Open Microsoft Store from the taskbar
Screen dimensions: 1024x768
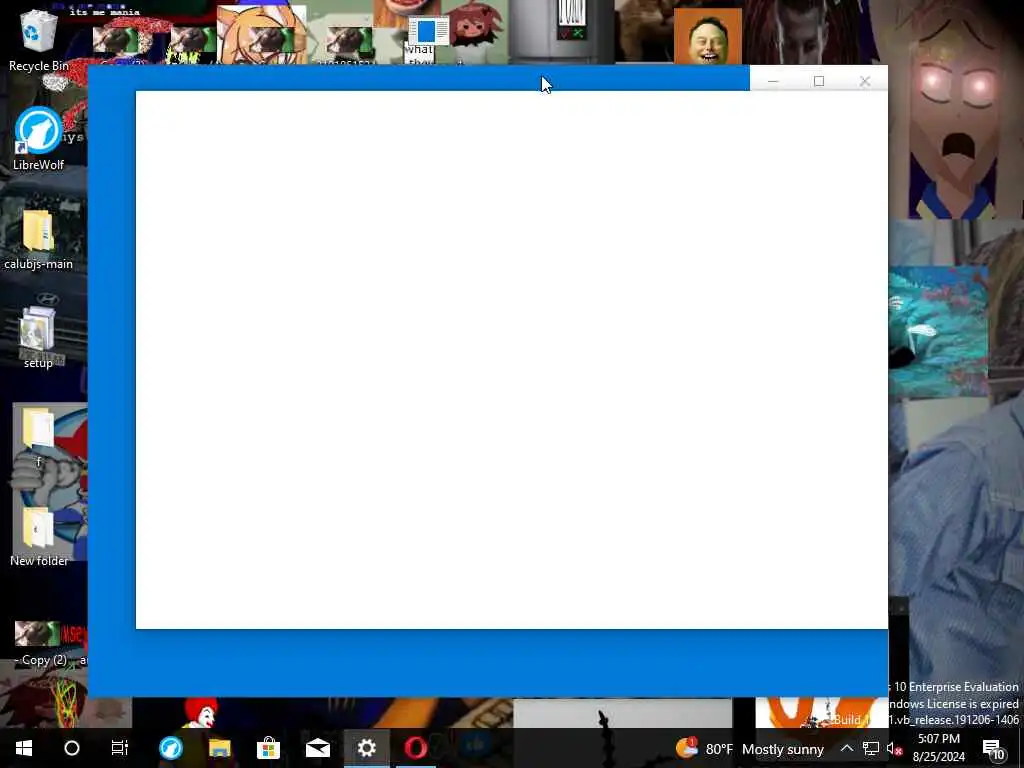268,748
